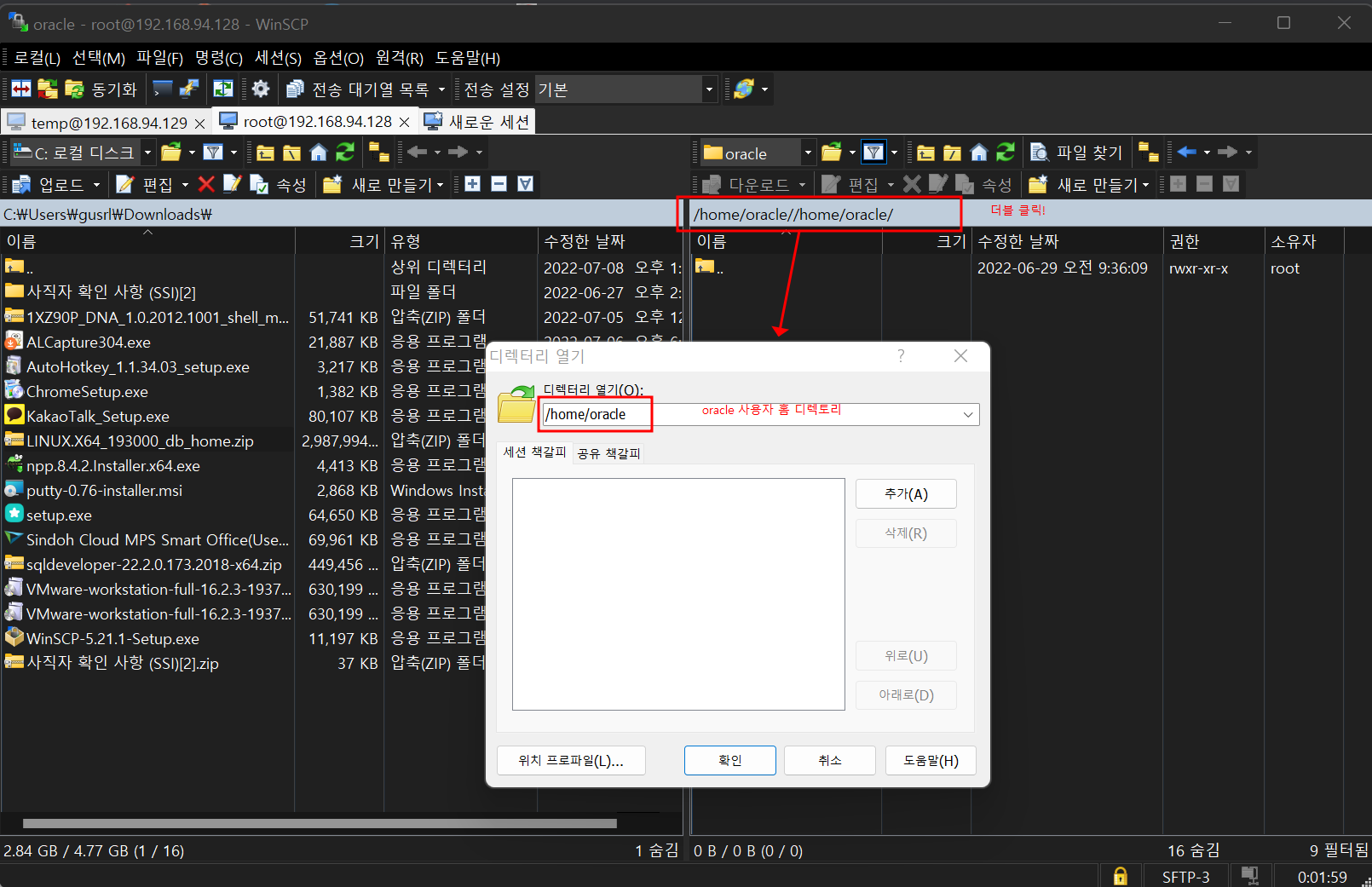Open the 파일(F) menu

(160, 58)
